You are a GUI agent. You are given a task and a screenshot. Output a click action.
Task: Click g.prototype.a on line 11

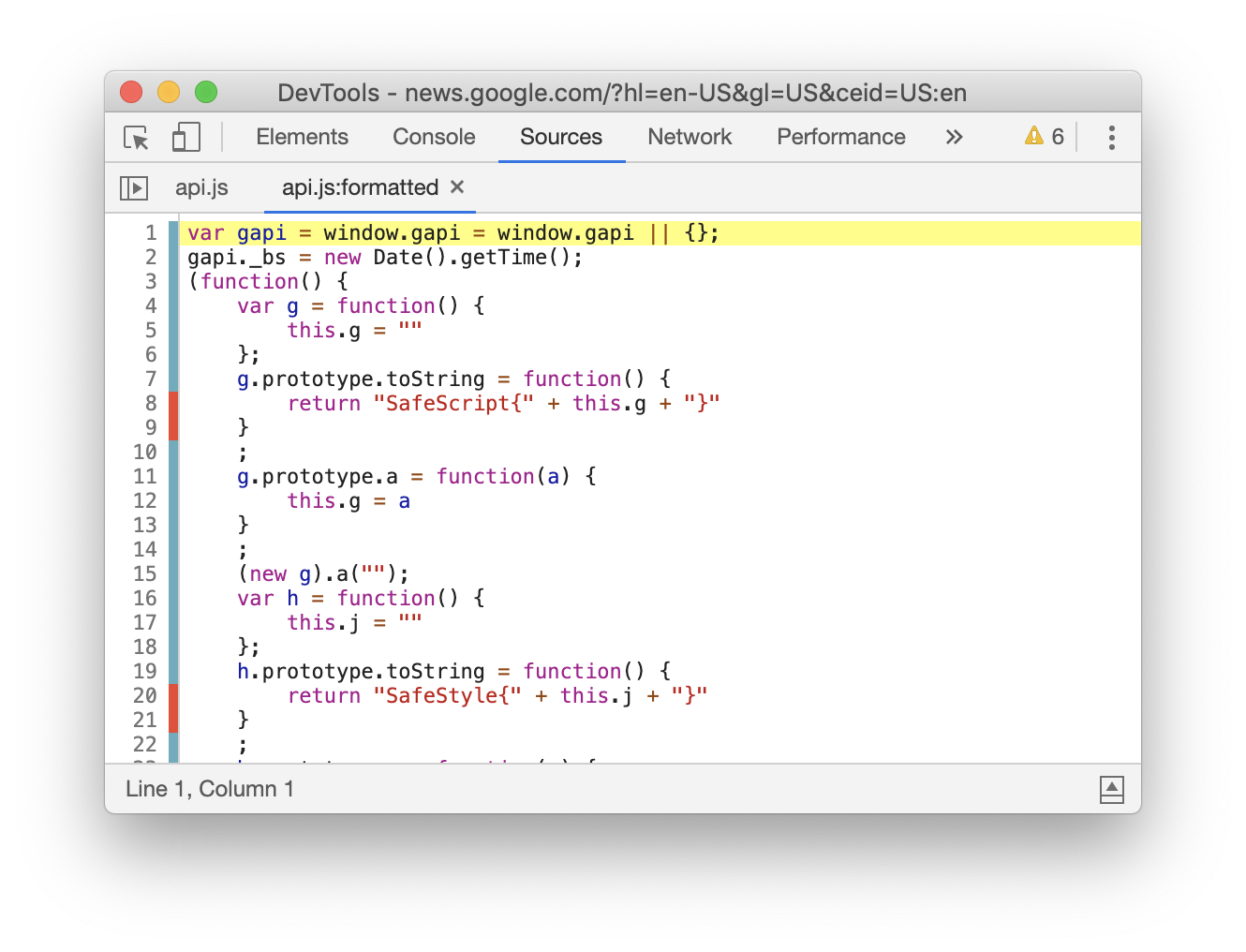point(318,476)
